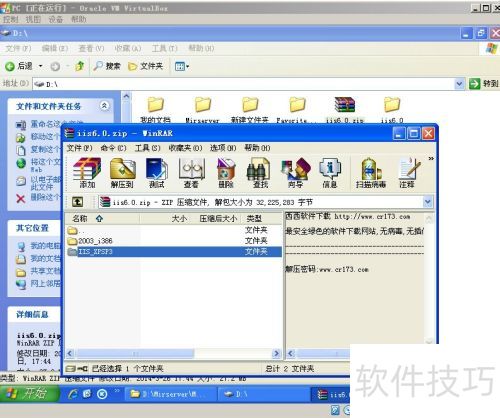The width and height of the screenshot is (500, 418).
Task: Open WinRAR File (文件) menu
Action: (79, 148)
